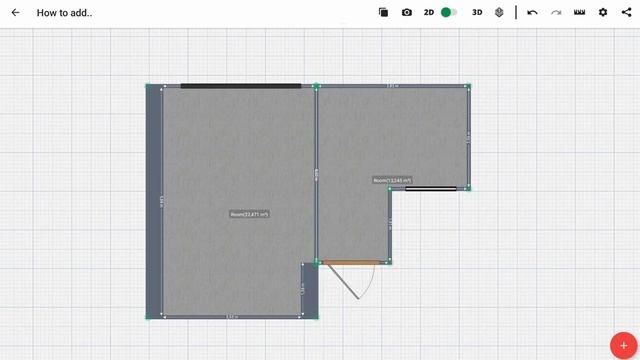The image size is (640, 360).
Task: Redo the last action
Action: (556, 13)
